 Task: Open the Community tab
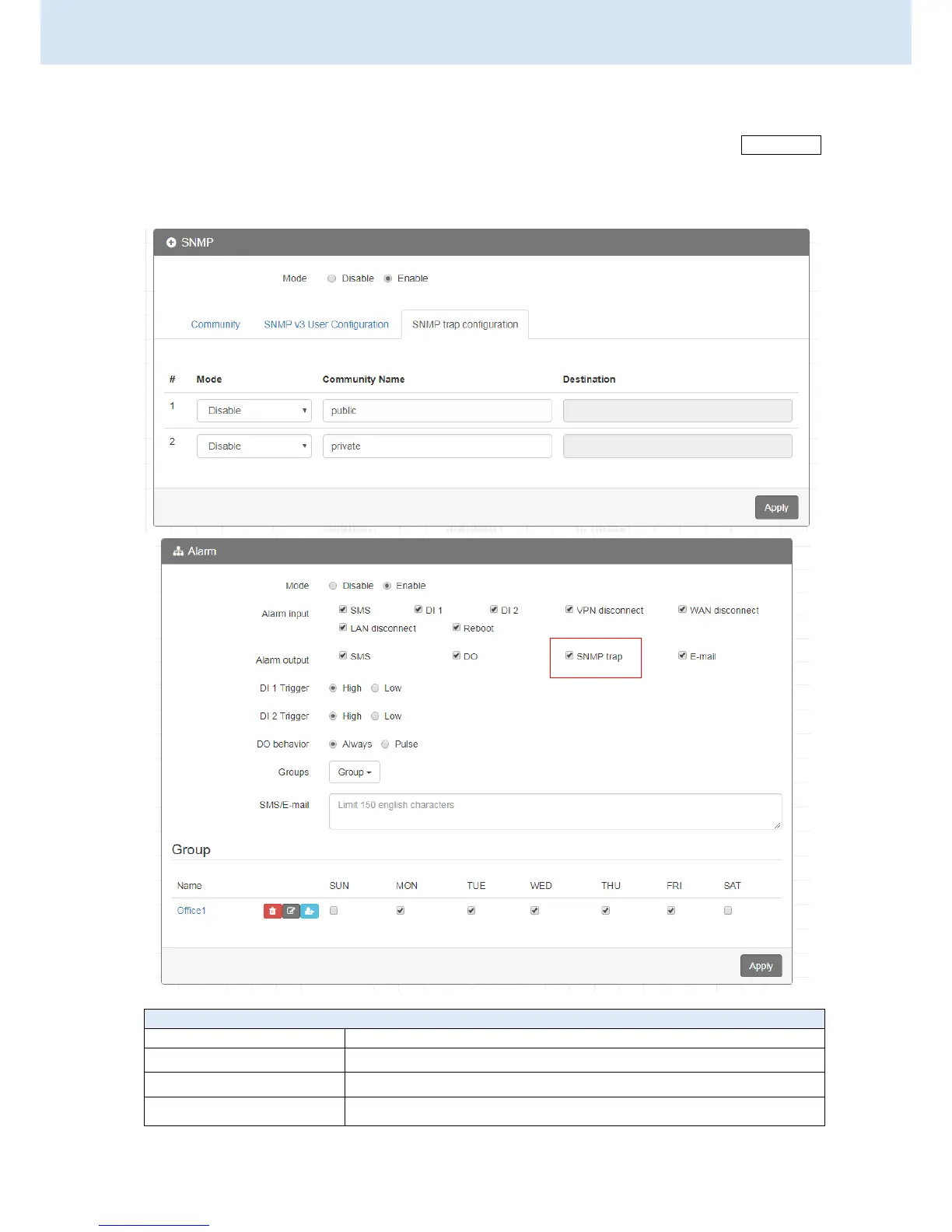point(215,324)
